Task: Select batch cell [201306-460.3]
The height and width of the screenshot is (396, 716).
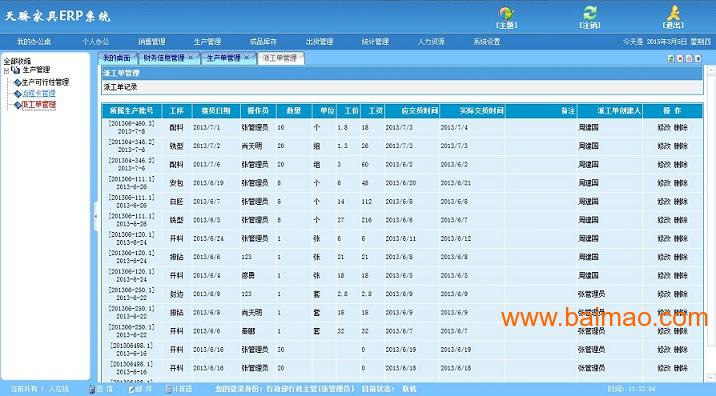Action: point(132,127)
